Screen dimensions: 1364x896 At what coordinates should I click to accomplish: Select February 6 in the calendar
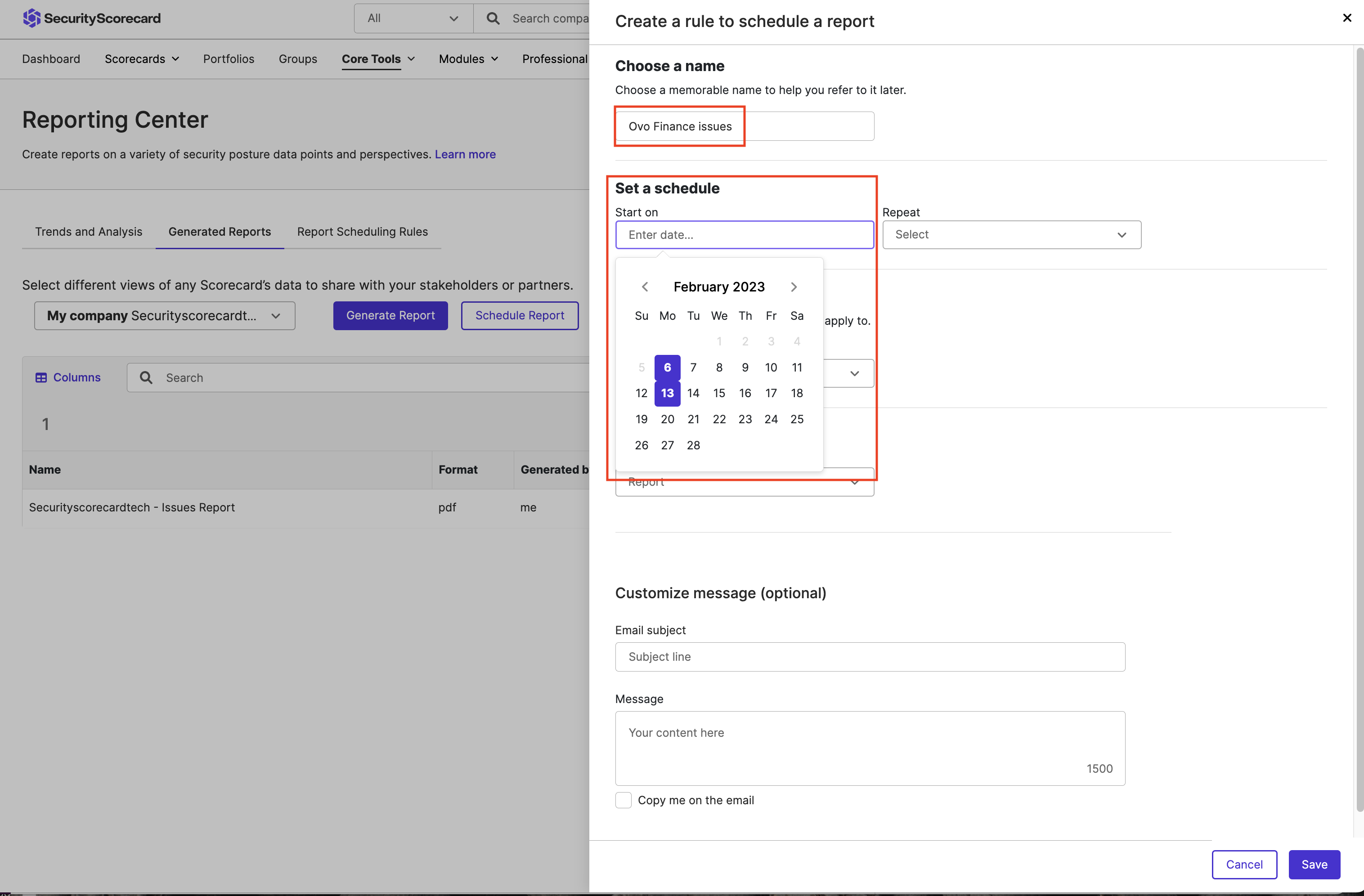tap(667, 367)
